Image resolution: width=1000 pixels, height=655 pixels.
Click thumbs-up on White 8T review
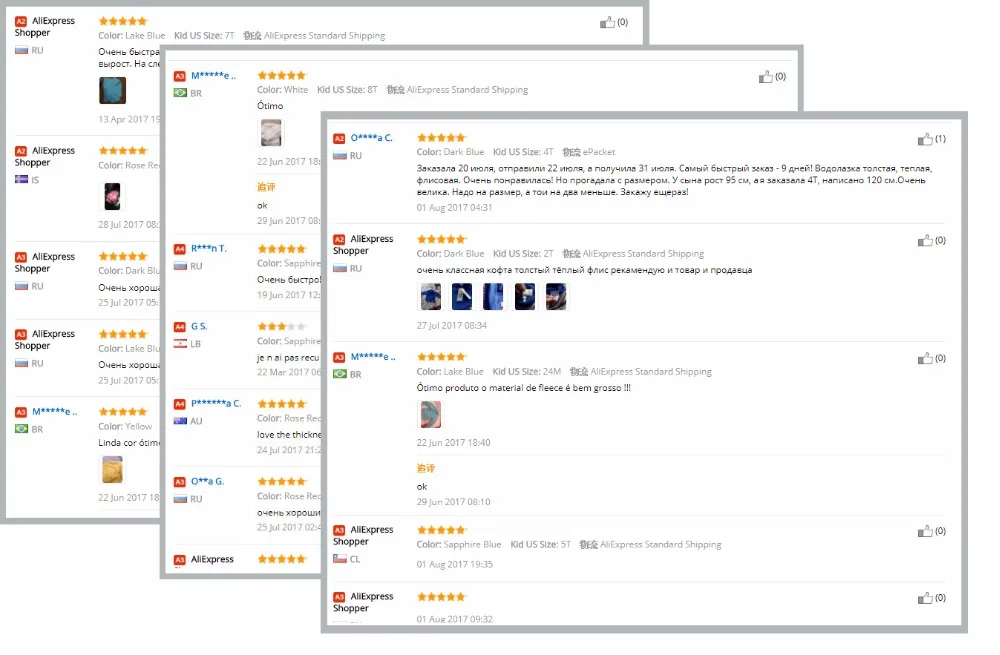pos(765,77)
